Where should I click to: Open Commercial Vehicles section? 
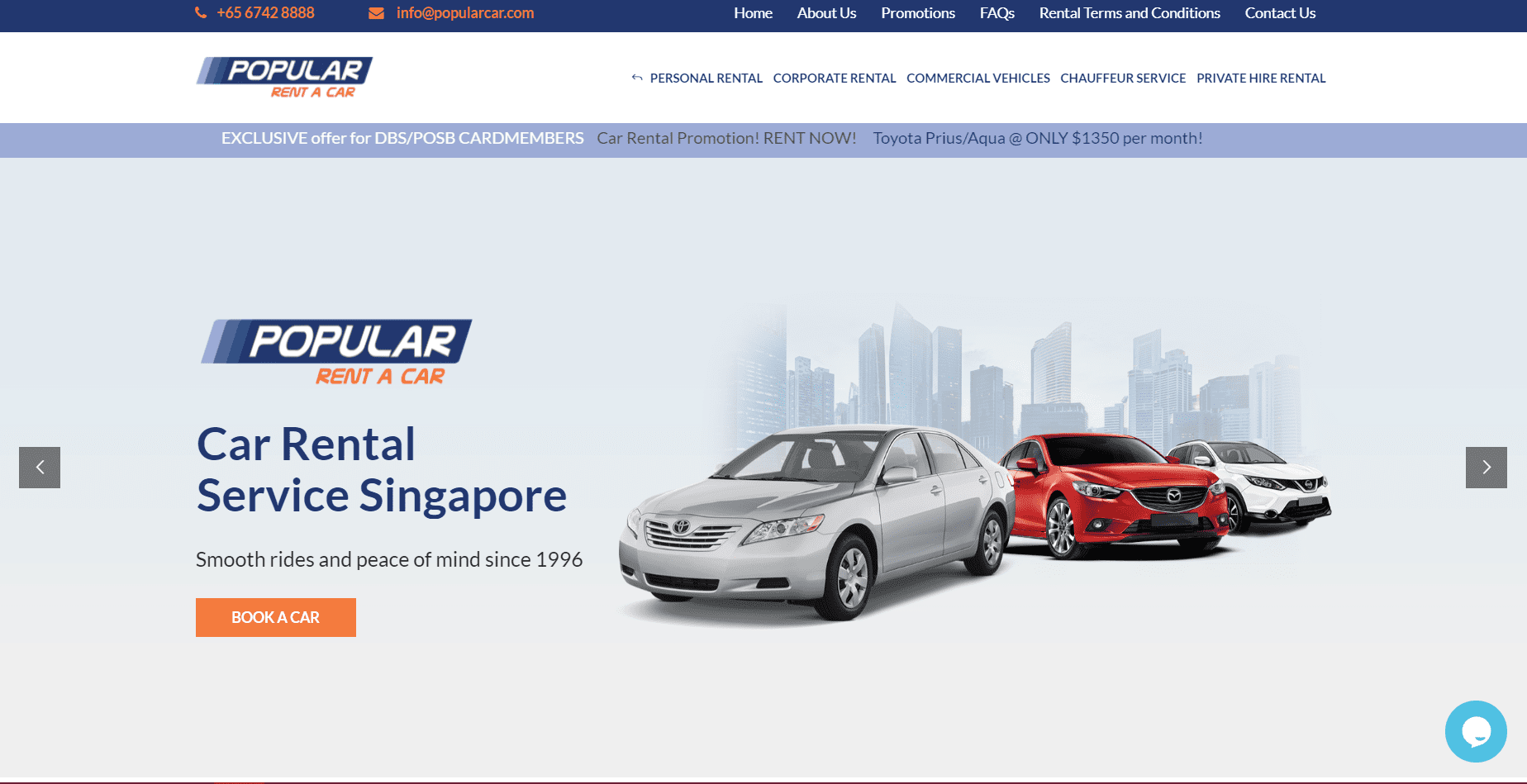pos(978,78)
